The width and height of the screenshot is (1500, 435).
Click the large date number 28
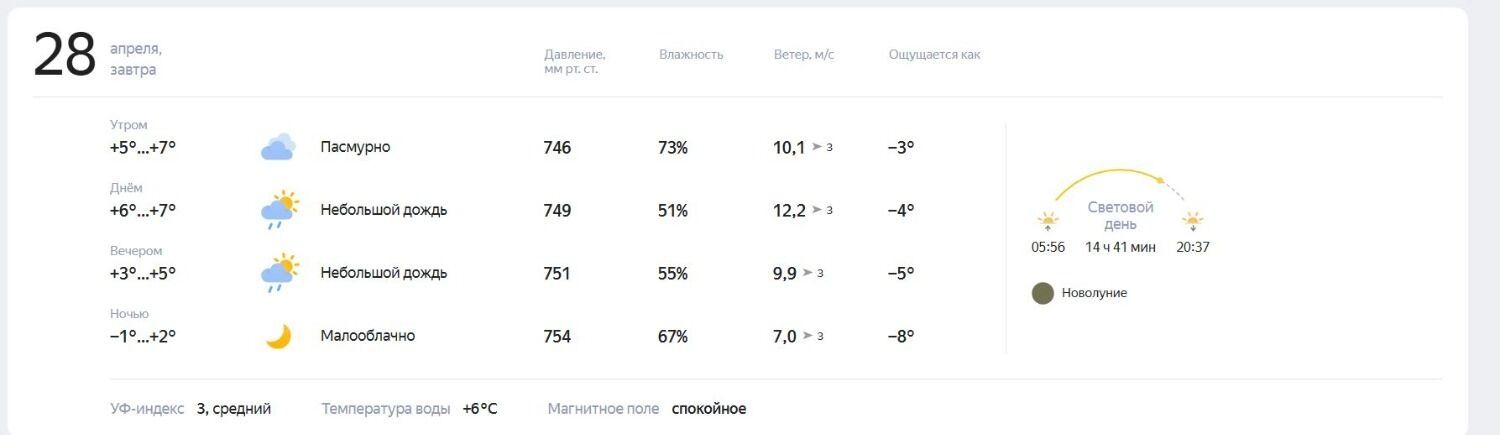(64, 56)
